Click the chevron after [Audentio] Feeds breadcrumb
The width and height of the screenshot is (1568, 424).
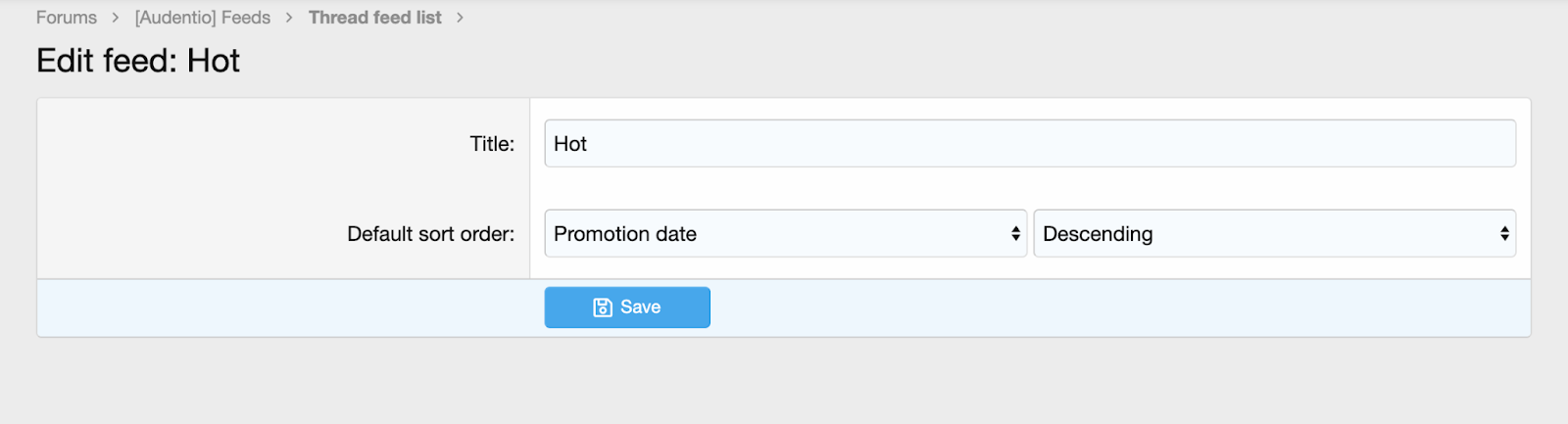(289, 18)
